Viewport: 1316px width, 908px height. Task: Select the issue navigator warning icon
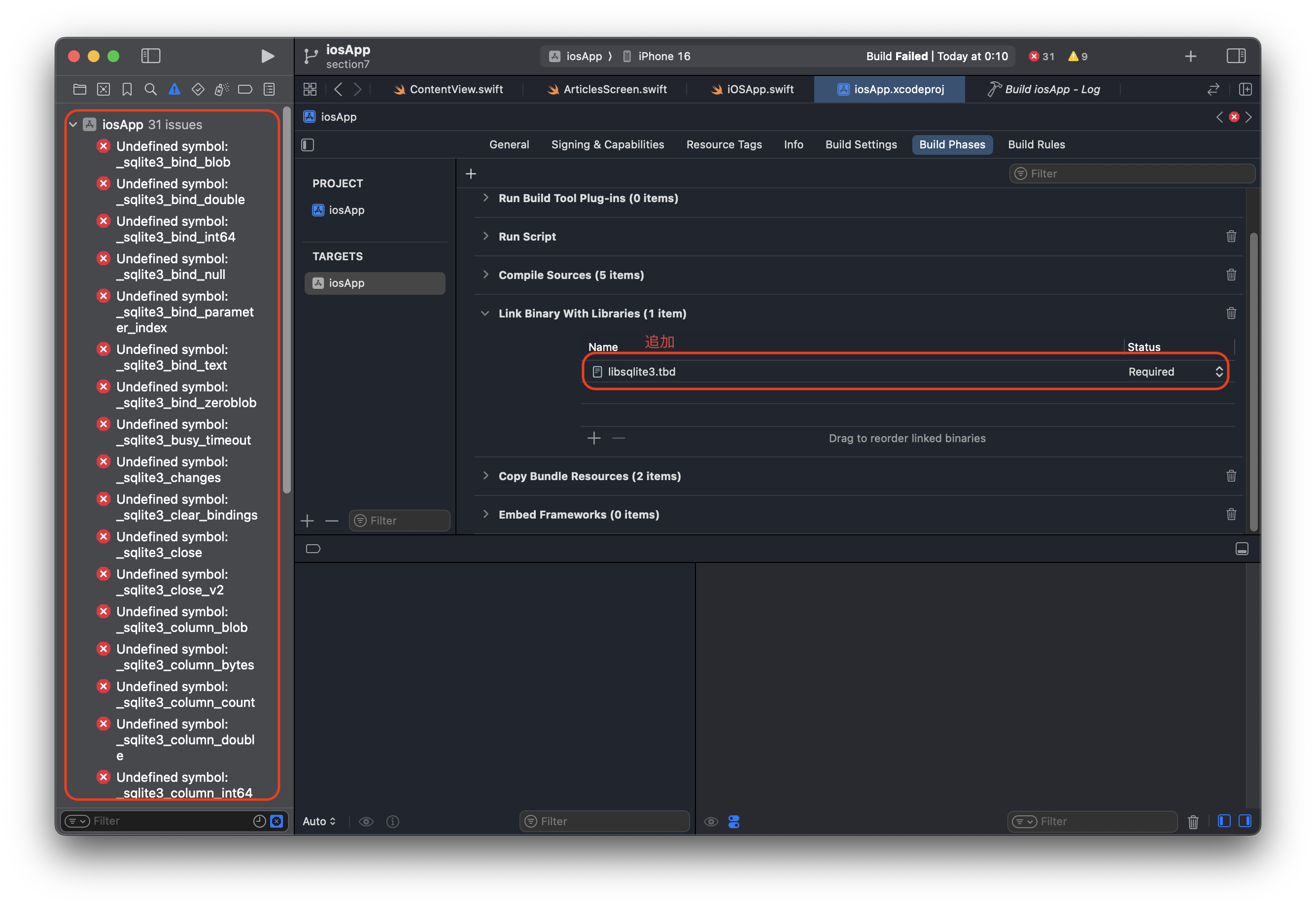[174, 89]
